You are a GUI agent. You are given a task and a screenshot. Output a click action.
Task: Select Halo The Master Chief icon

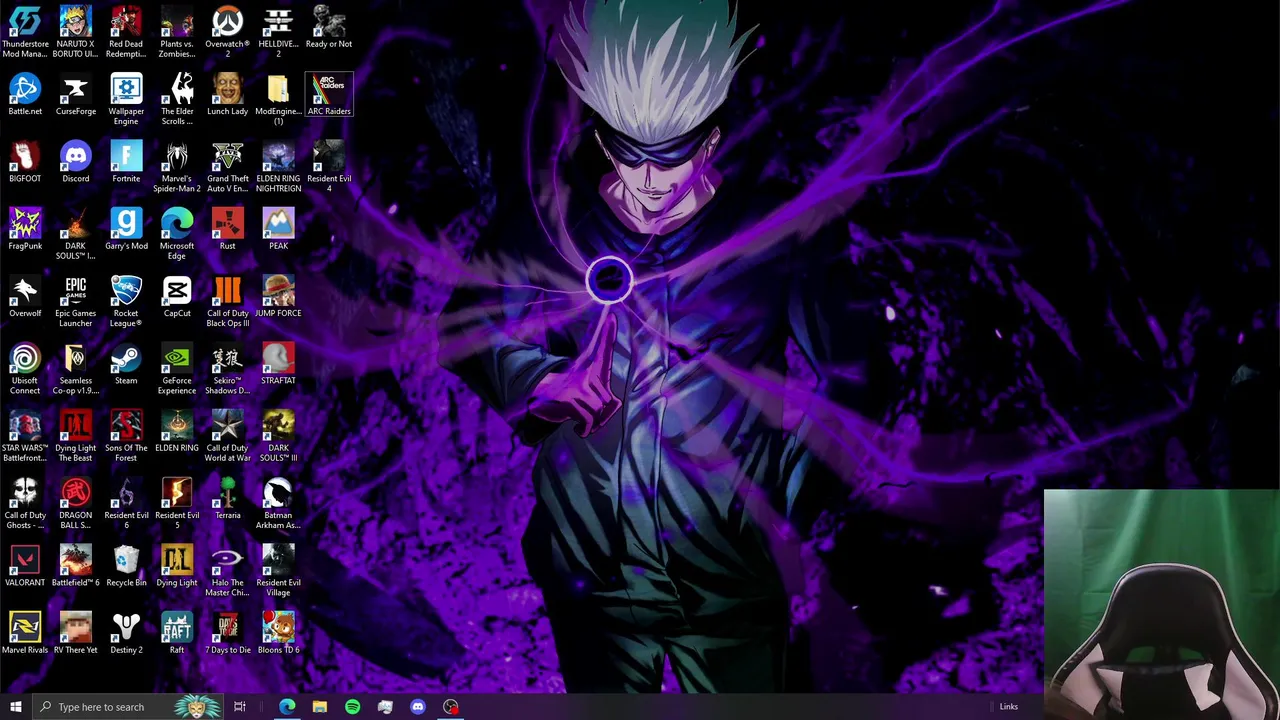click(x=227, y=570)
